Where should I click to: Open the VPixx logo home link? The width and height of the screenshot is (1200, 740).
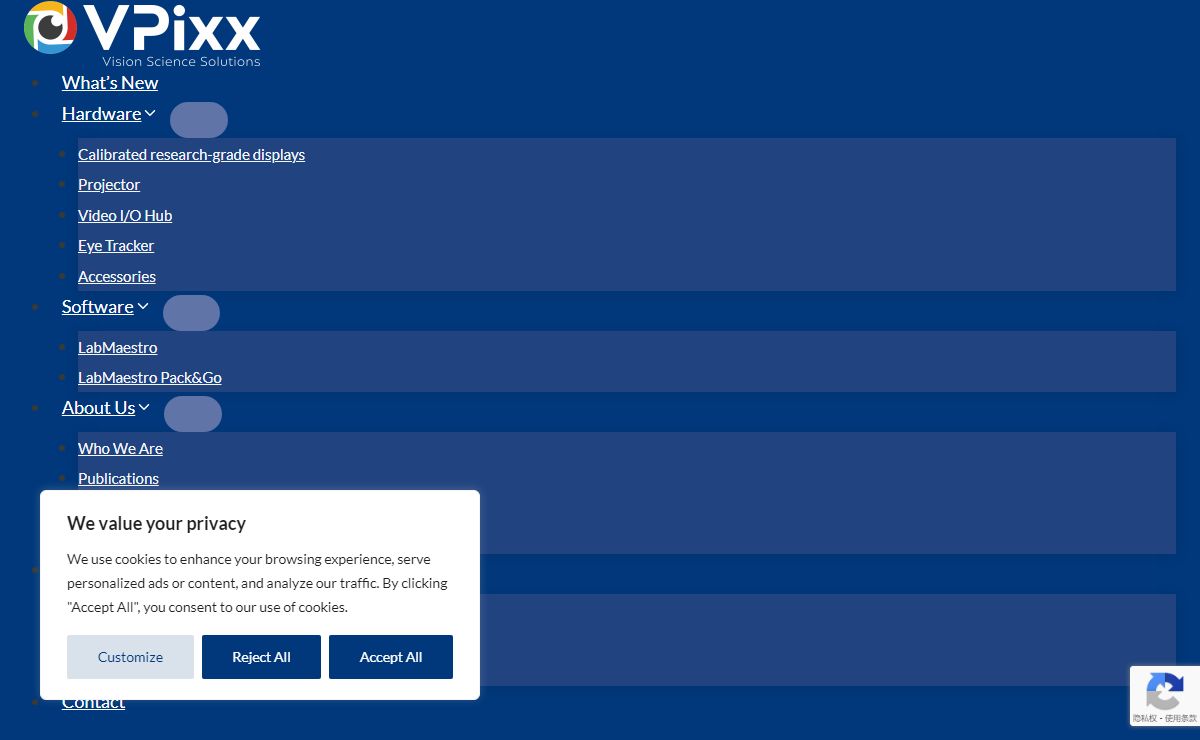(142, 35)
